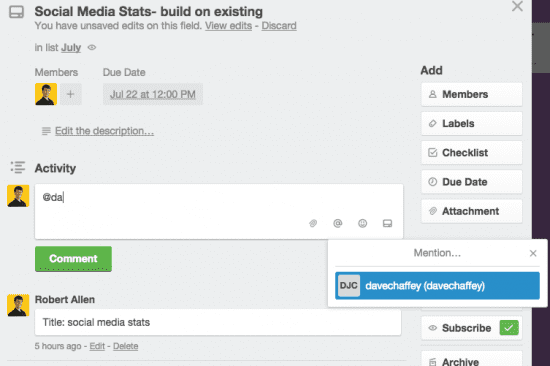The height and width of the screenshot is (366, 550).
Task: Close the Mention popup
Action: [533, 253]
